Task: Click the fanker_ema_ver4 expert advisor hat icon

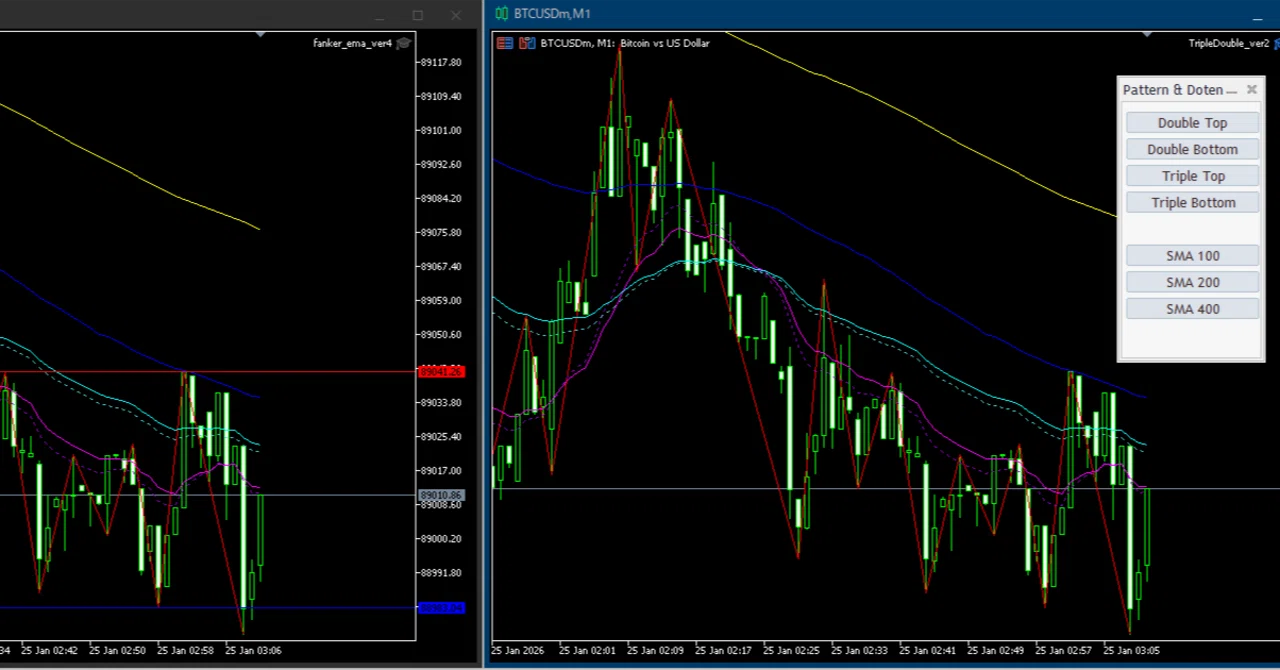Action: pyautogui.click(x=403, y=43)
